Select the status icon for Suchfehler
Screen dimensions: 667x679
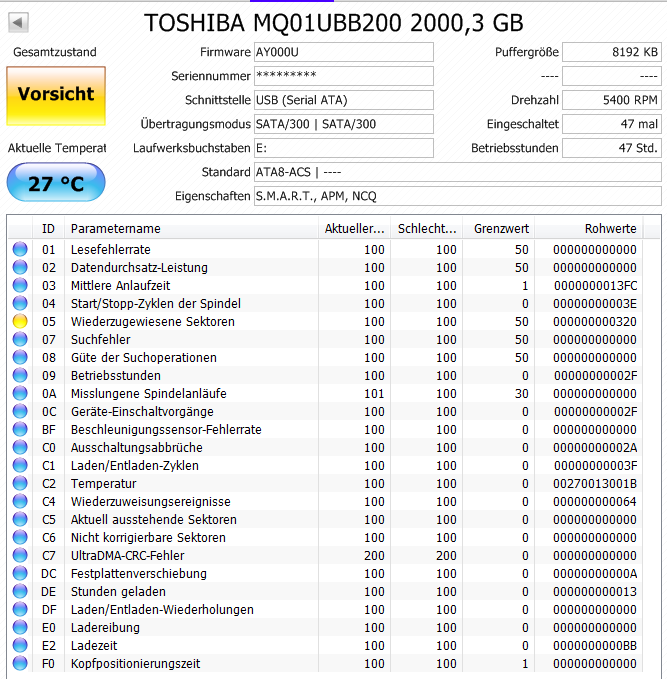pyautogui.click(x=20, y=339)
